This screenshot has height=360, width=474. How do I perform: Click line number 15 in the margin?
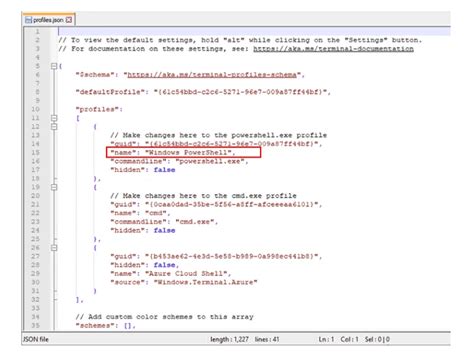coord(35,153)
